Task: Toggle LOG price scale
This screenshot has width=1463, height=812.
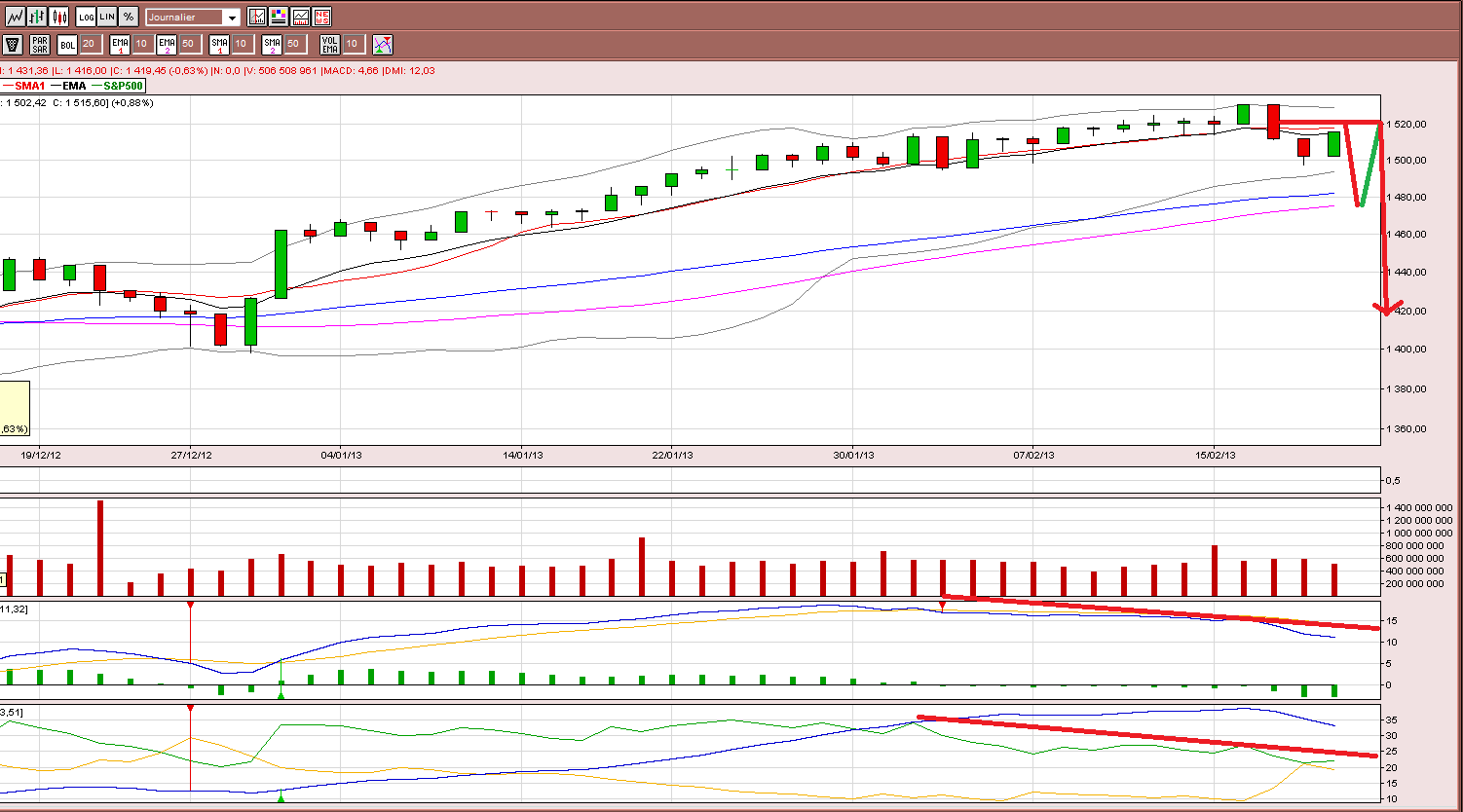Action: click(86, 17)
